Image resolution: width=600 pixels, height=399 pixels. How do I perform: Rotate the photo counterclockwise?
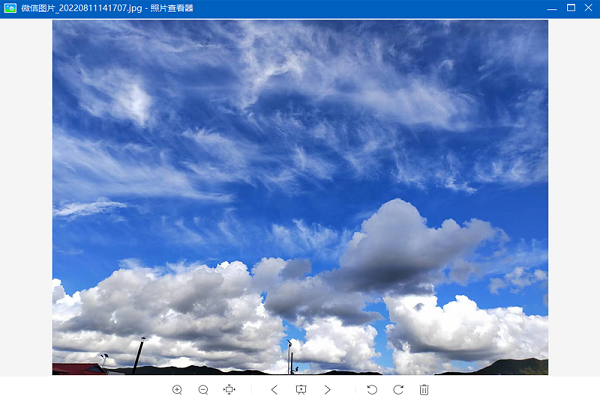pyautogui.click(x=372, y=389)
